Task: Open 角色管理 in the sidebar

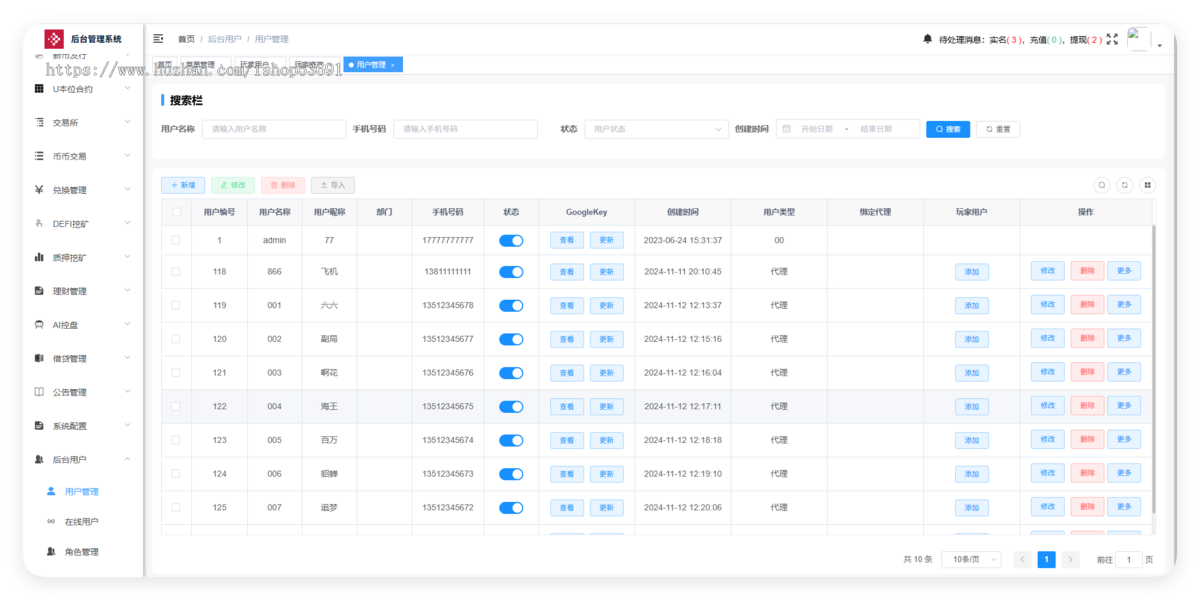Action: [x=82, y=552]
